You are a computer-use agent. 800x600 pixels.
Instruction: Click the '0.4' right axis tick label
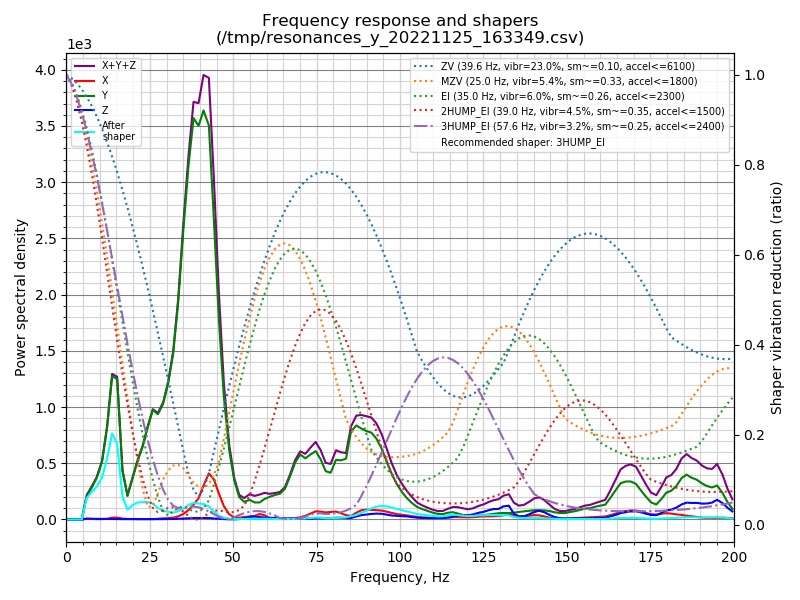(754, 345)
